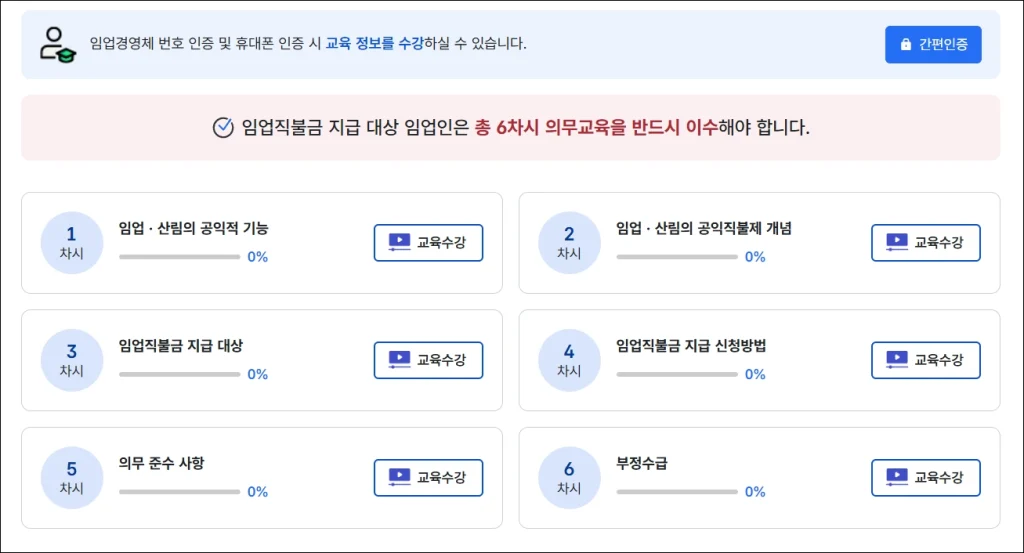Click progress bar of 임업직불금 지급 대상

pyautogui.click(x=180, y=374)
